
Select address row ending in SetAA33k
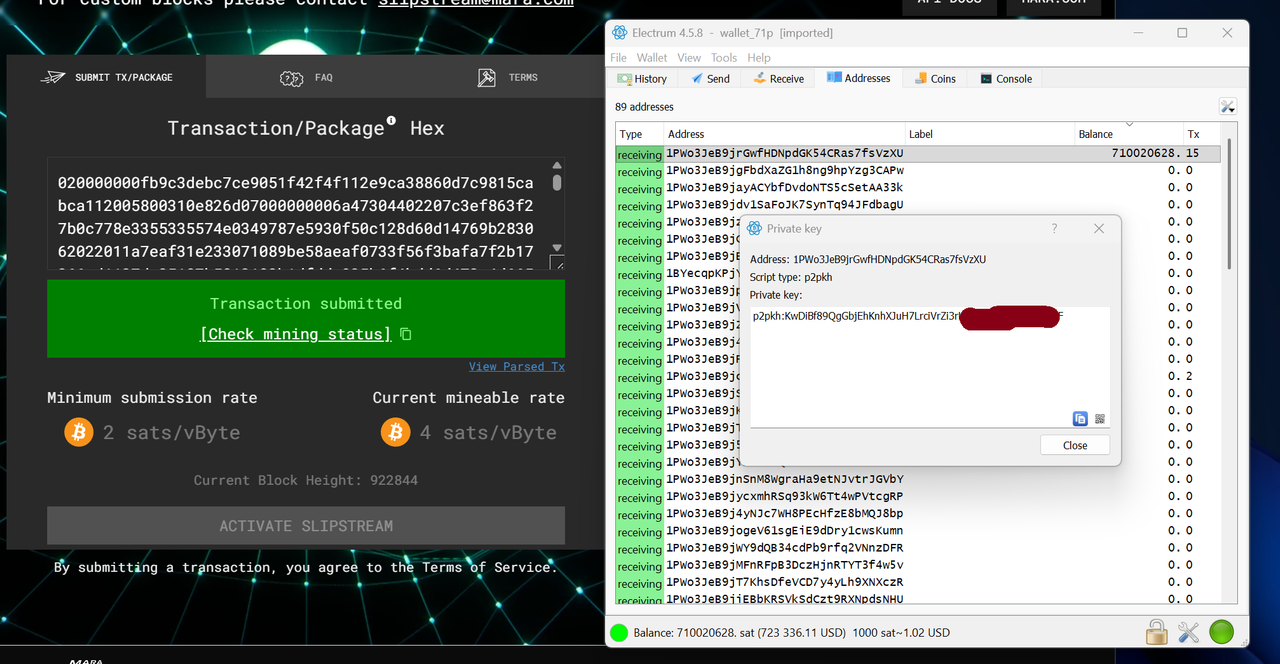918,188
